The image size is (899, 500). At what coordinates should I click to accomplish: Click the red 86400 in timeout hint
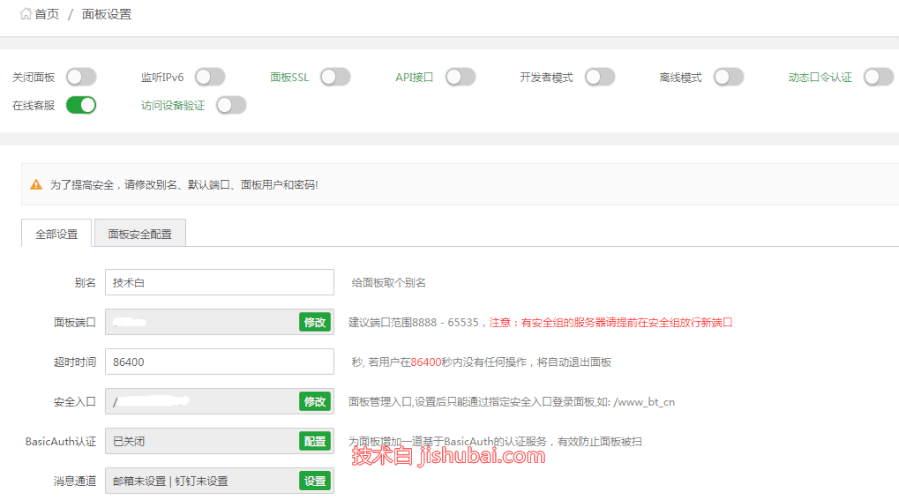point(426,362)
